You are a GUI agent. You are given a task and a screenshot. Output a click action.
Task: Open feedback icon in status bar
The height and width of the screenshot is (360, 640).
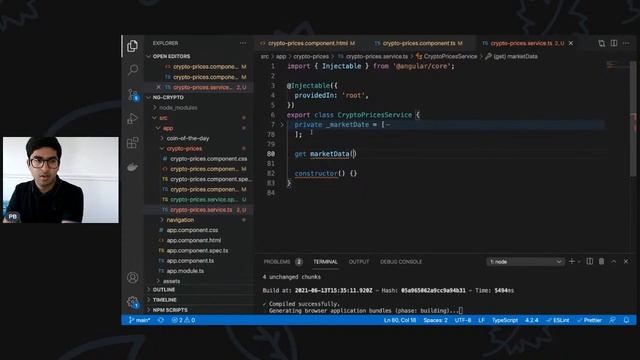613,320
